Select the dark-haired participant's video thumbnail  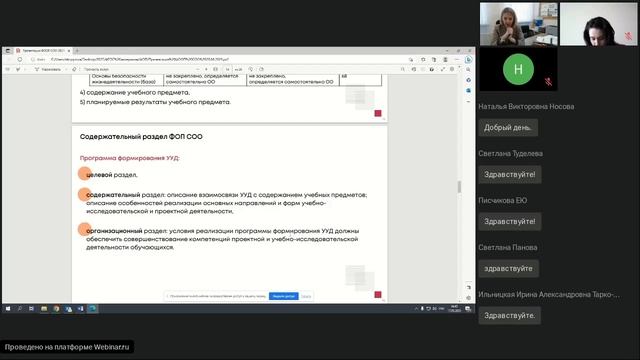pos(598,24)
